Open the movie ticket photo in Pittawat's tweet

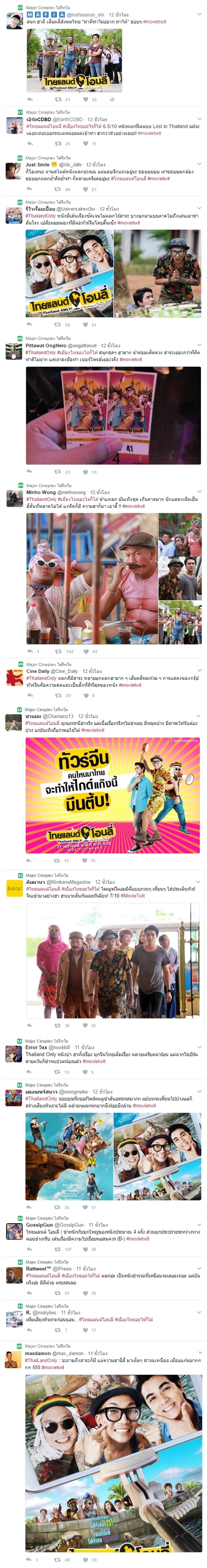113,415
